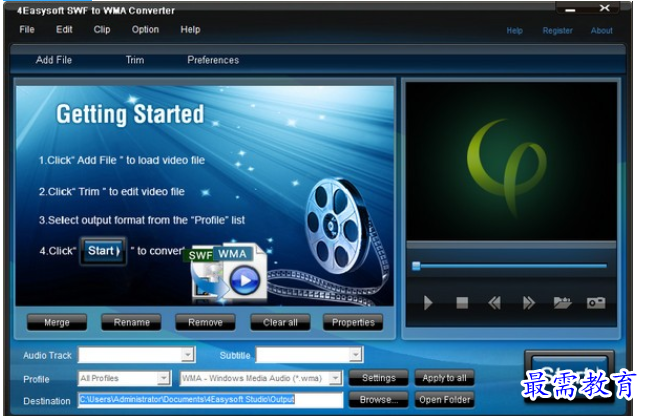This screenshot has width=645, height=416.
Task: Stop playback in the preview player
Action: [x=462, y=303]
